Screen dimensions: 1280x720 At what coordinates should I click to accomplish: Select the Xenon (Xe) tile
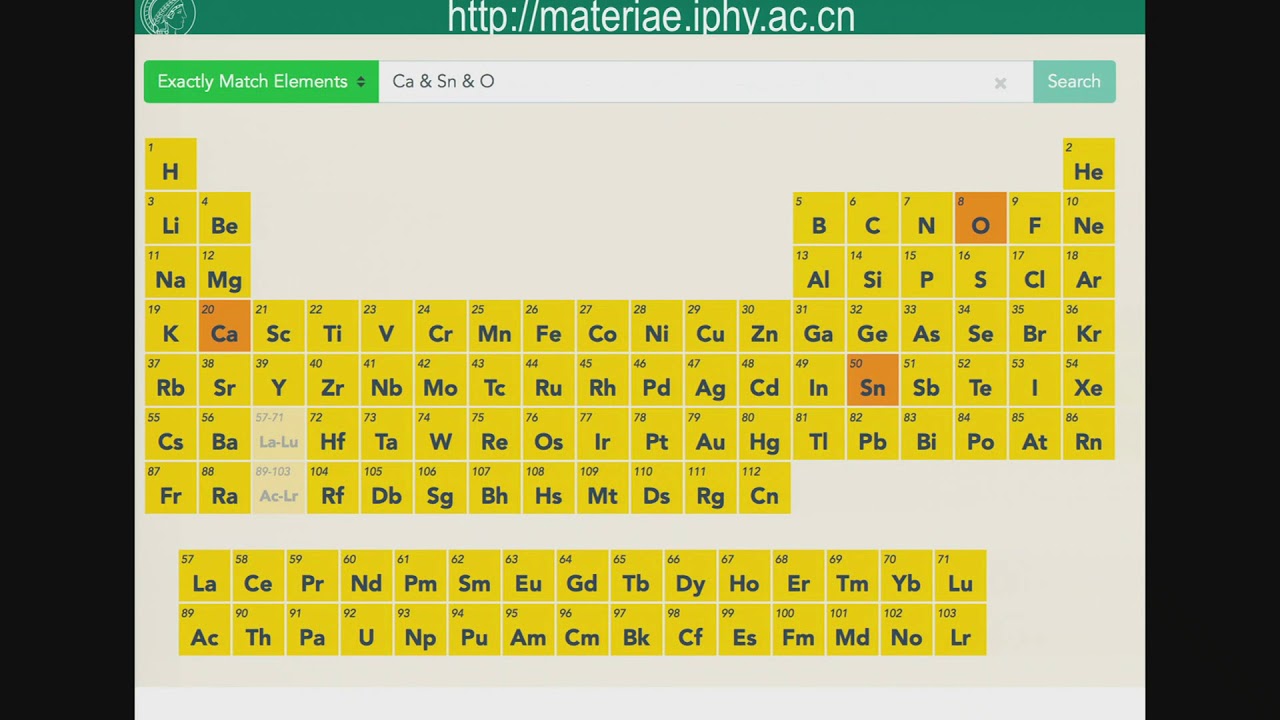click(x=1089, y=380)
